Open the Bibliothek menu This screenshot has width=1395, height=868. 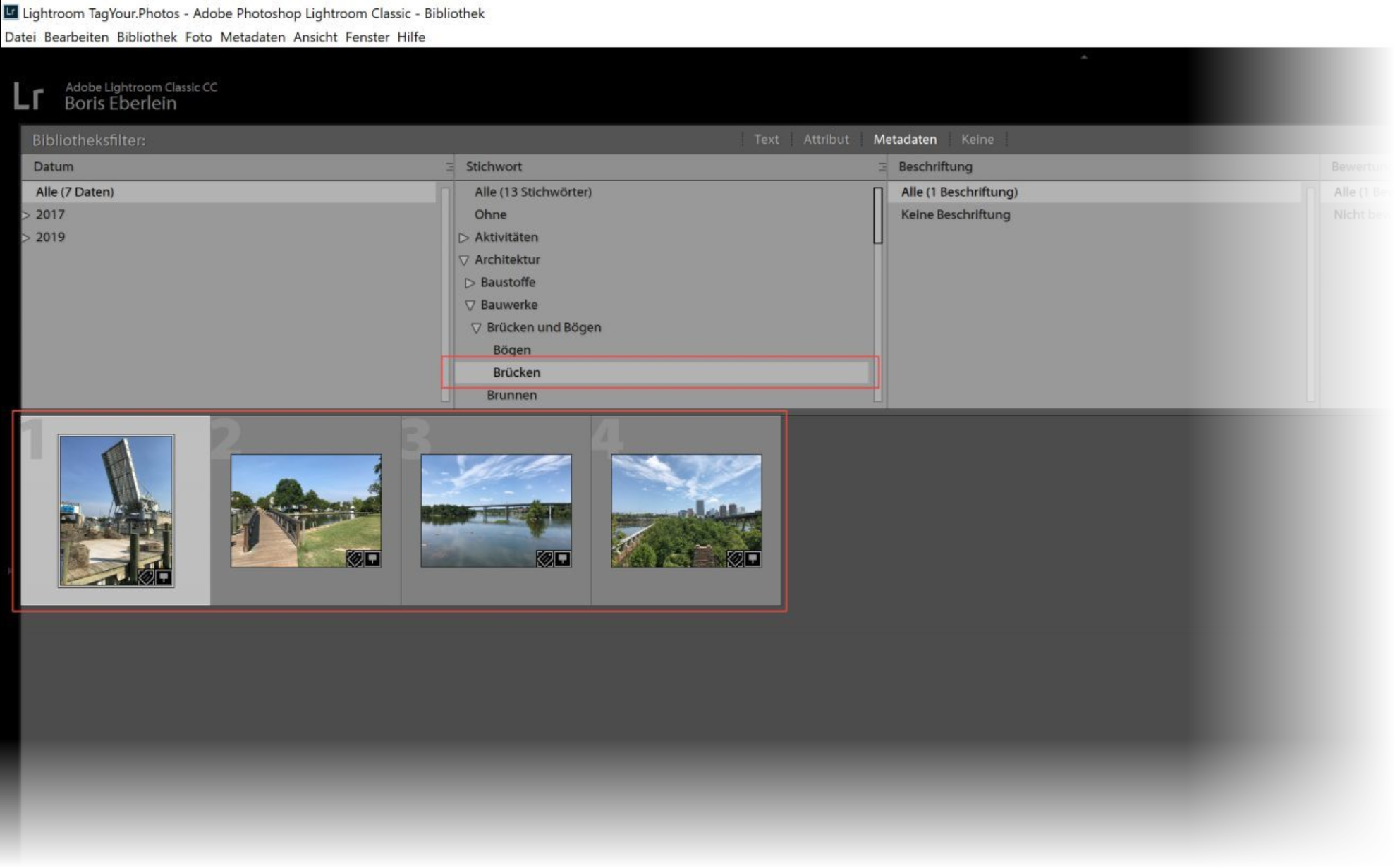coord(147,37)
